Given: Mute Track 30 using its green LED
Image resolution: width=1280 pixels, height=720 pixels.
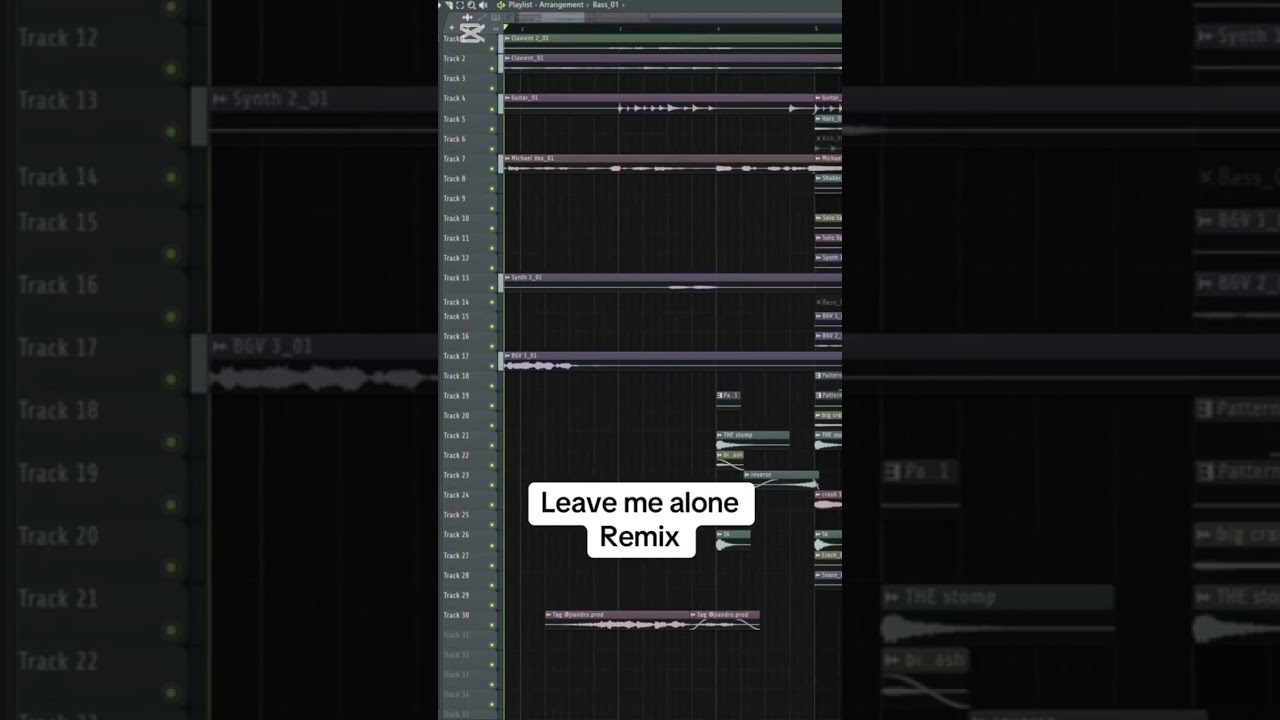Looking at the screenshot, I should point(492,625).
